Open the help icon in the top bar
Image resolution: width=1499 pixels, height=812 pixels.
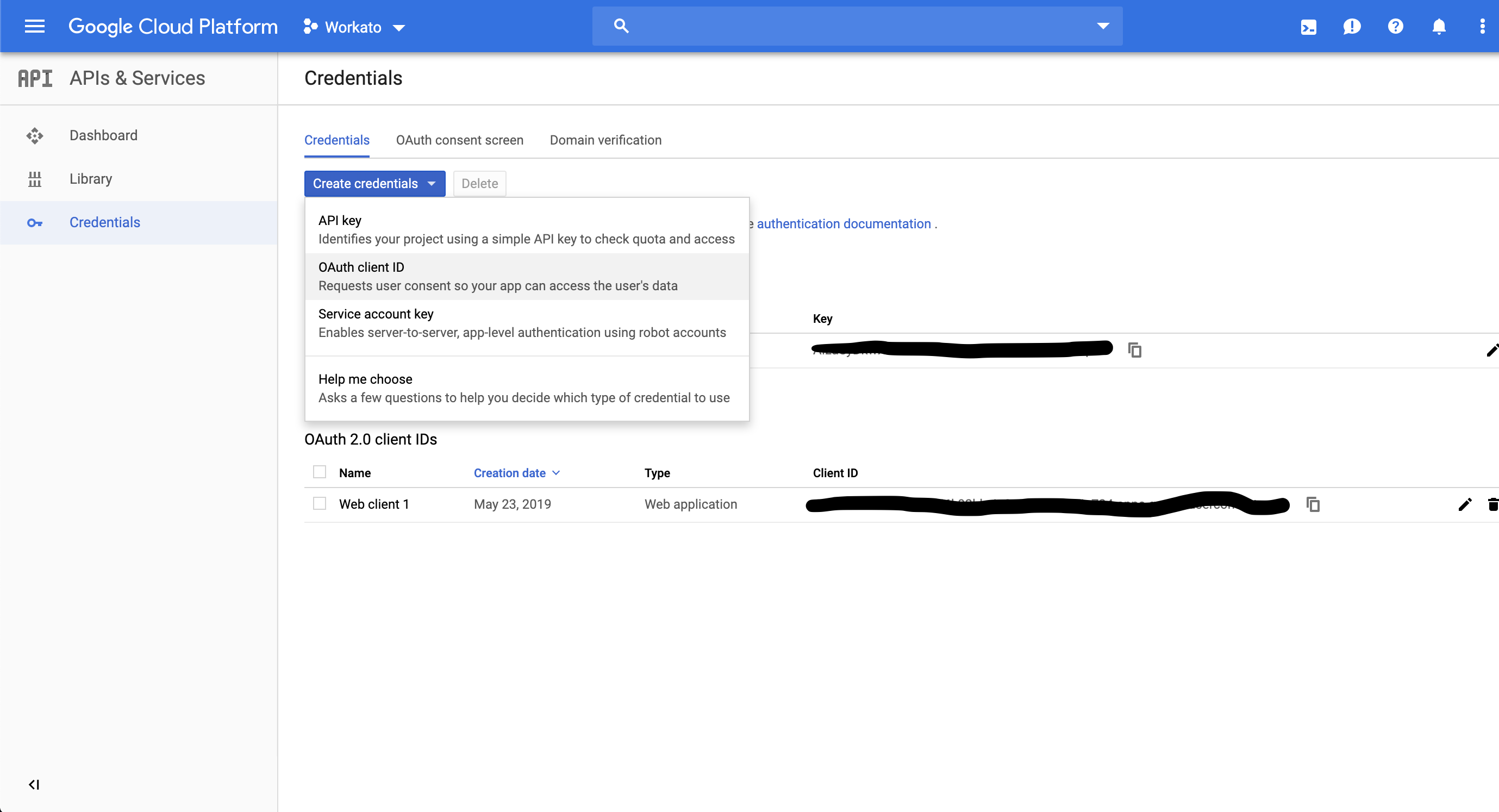tap(1395, 26)
